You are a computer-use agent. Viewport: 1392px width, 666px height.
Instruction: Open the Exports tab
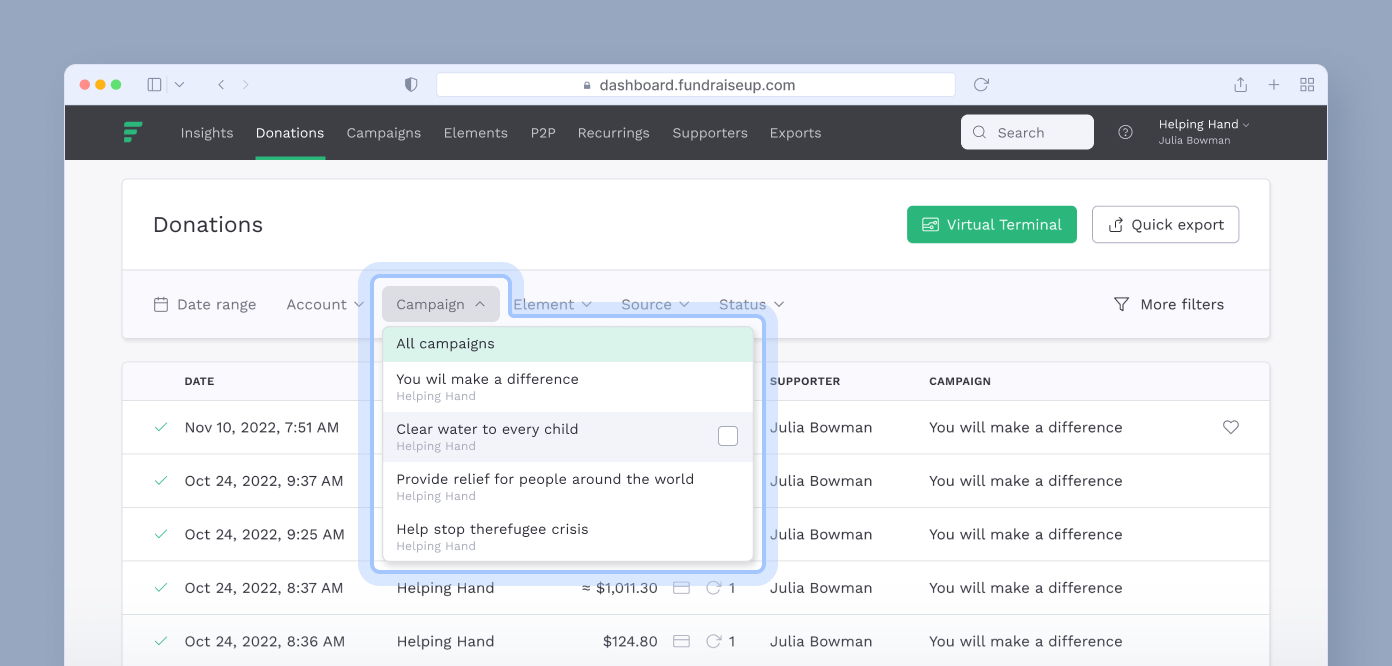(796, 133)
